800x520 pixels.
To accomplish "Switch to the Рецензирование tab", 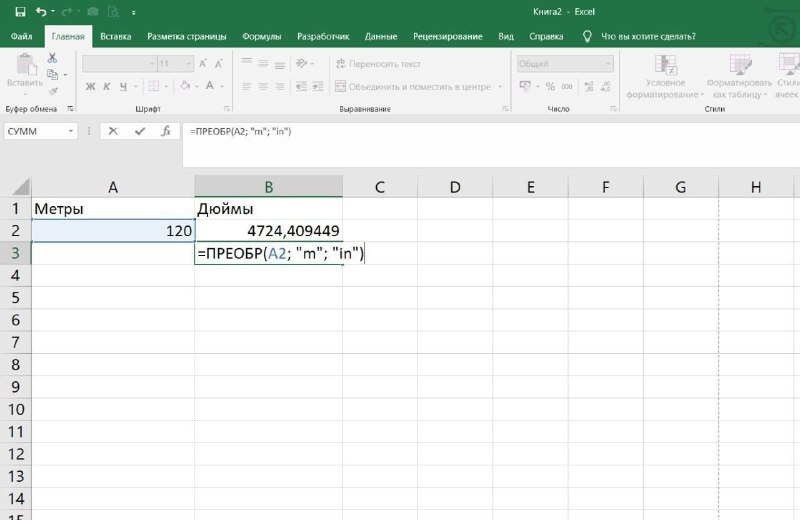I will point(447,36).
